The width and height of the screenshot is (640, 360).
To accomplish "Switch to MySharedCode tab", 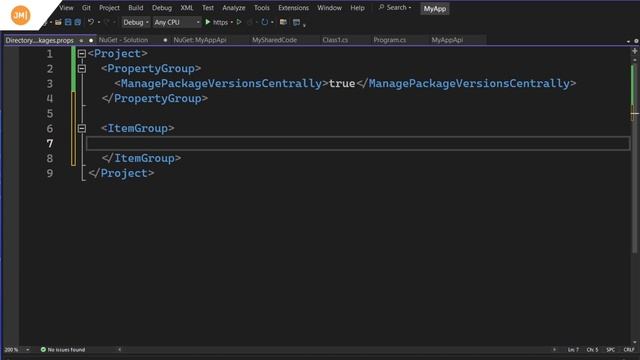I will pyautogui.click(x=274, y=40).
